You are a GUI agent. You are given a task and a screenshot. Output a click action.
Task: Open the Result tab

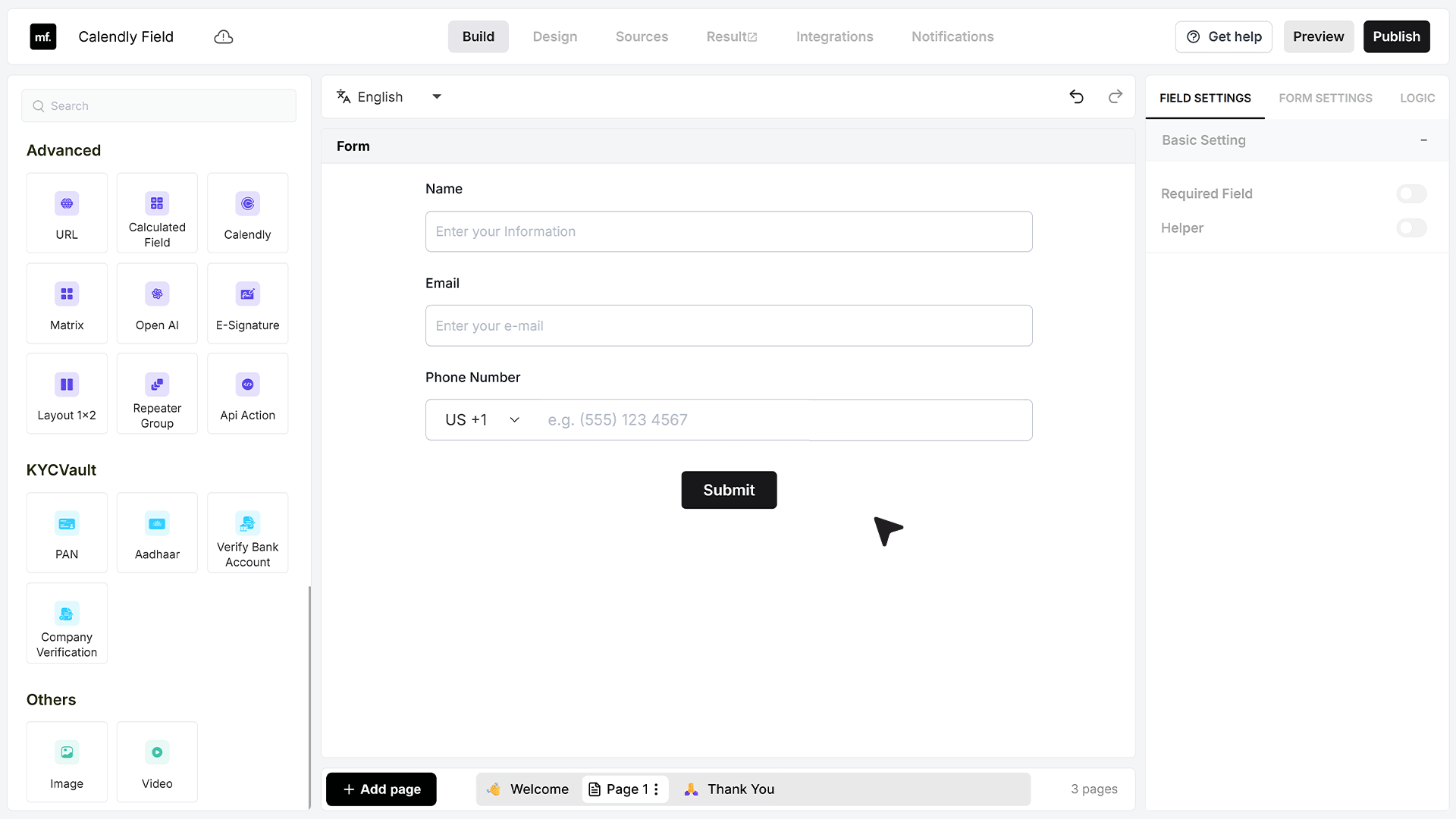[732, 36]
